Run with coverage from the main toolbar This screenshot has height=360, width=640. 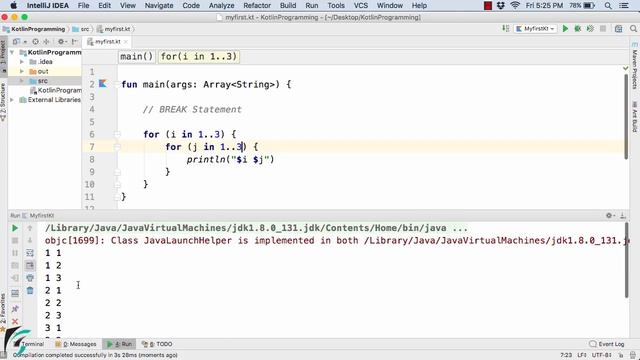(x=590, y=29)
